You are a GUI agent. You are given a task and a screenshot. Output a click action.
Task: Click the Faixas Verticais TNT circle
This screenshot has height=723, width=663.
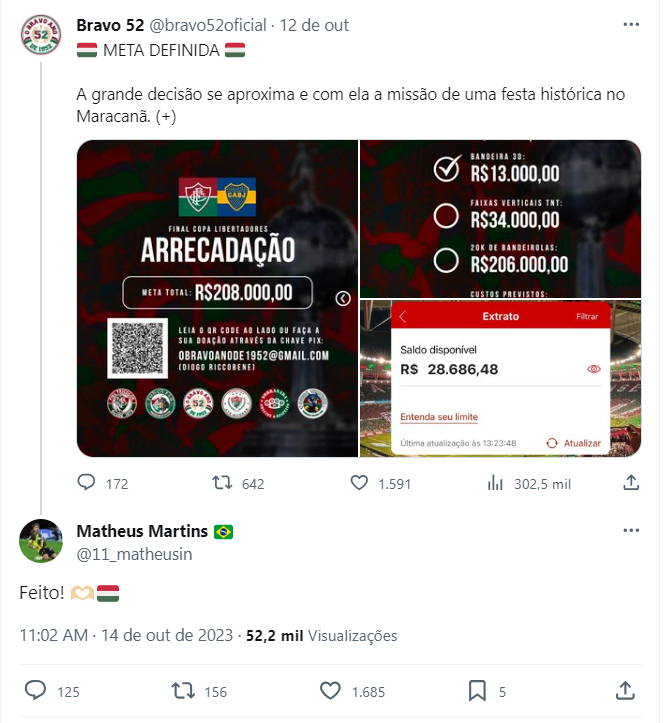pyautogui.click(x=446, y=215)
